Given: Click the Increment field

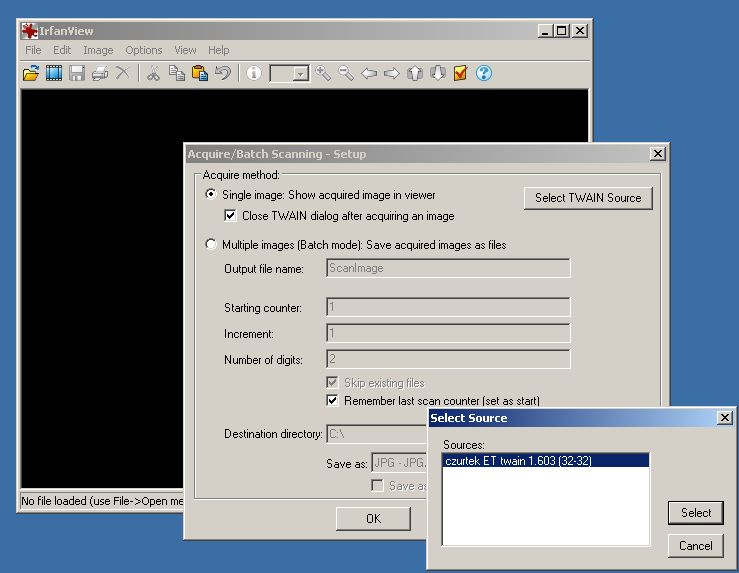Looking at the screenshot, I should tap(448, 333).
